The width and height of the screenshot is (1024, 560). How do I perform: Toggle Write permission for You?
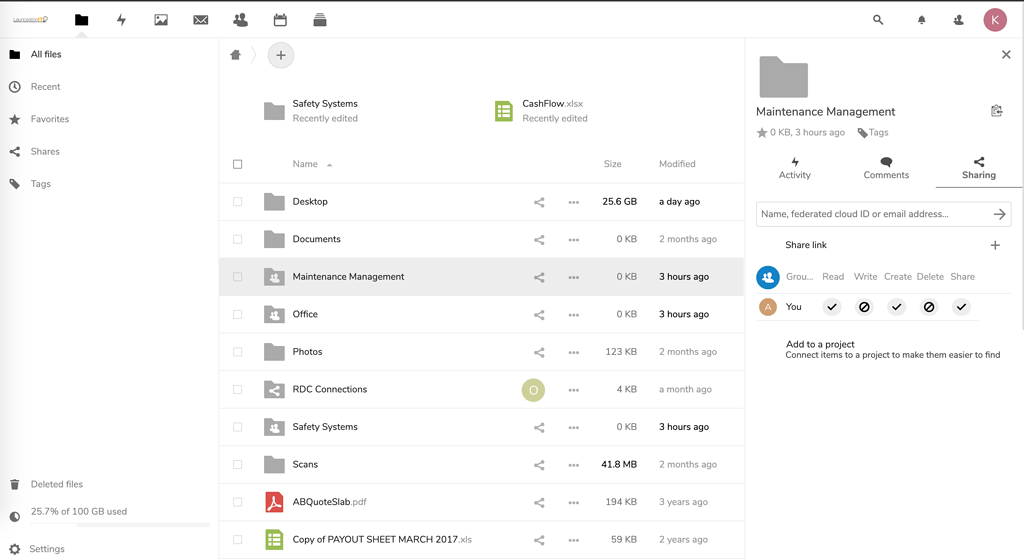point(864,307)
